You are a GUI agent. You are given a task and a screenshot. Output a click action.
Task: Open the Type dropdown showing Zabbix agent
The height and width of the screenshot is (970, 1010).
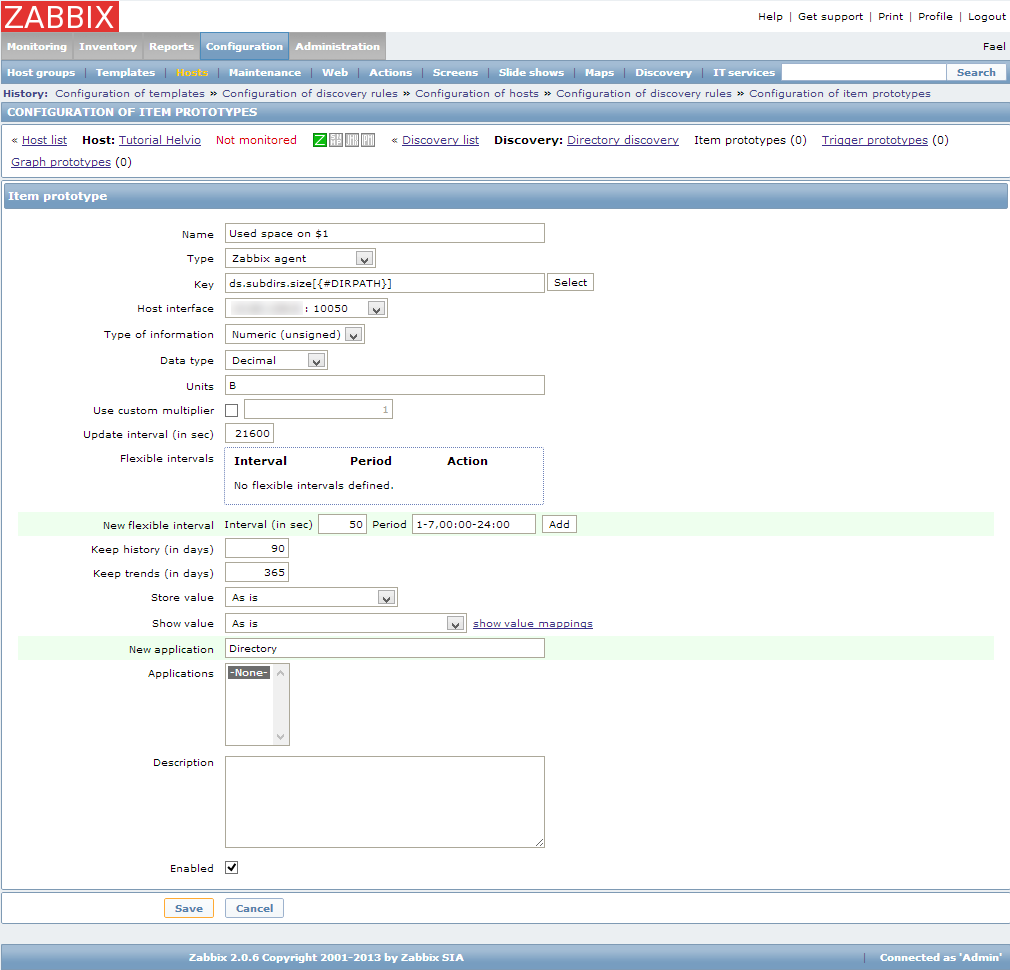pos(300,258)
